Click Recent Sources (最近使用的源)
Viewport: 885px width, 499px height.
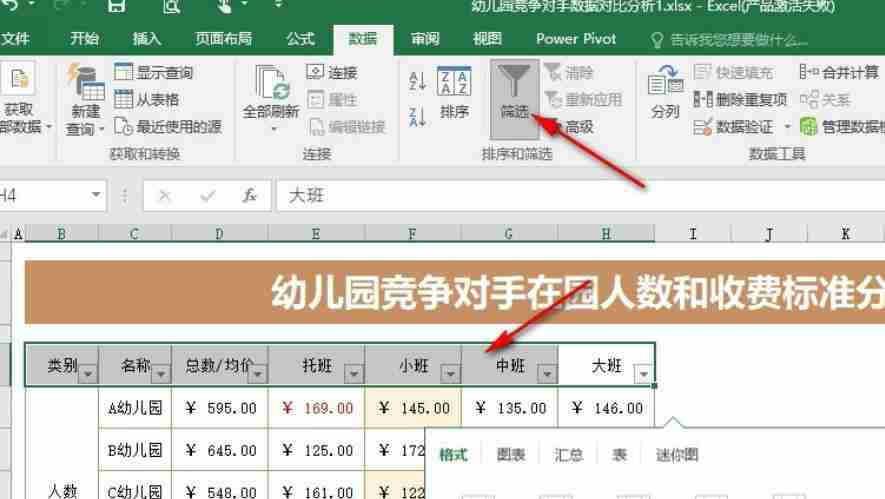click(x=168, y=126)
